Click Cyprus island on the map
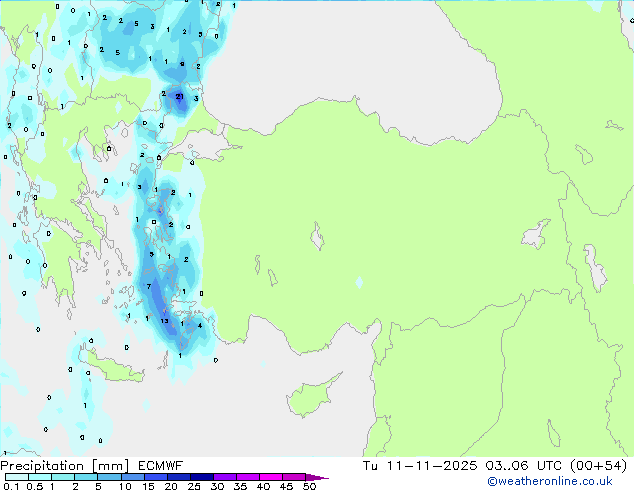The width and height of the screenshot is (634, 490). coord(309,398)
